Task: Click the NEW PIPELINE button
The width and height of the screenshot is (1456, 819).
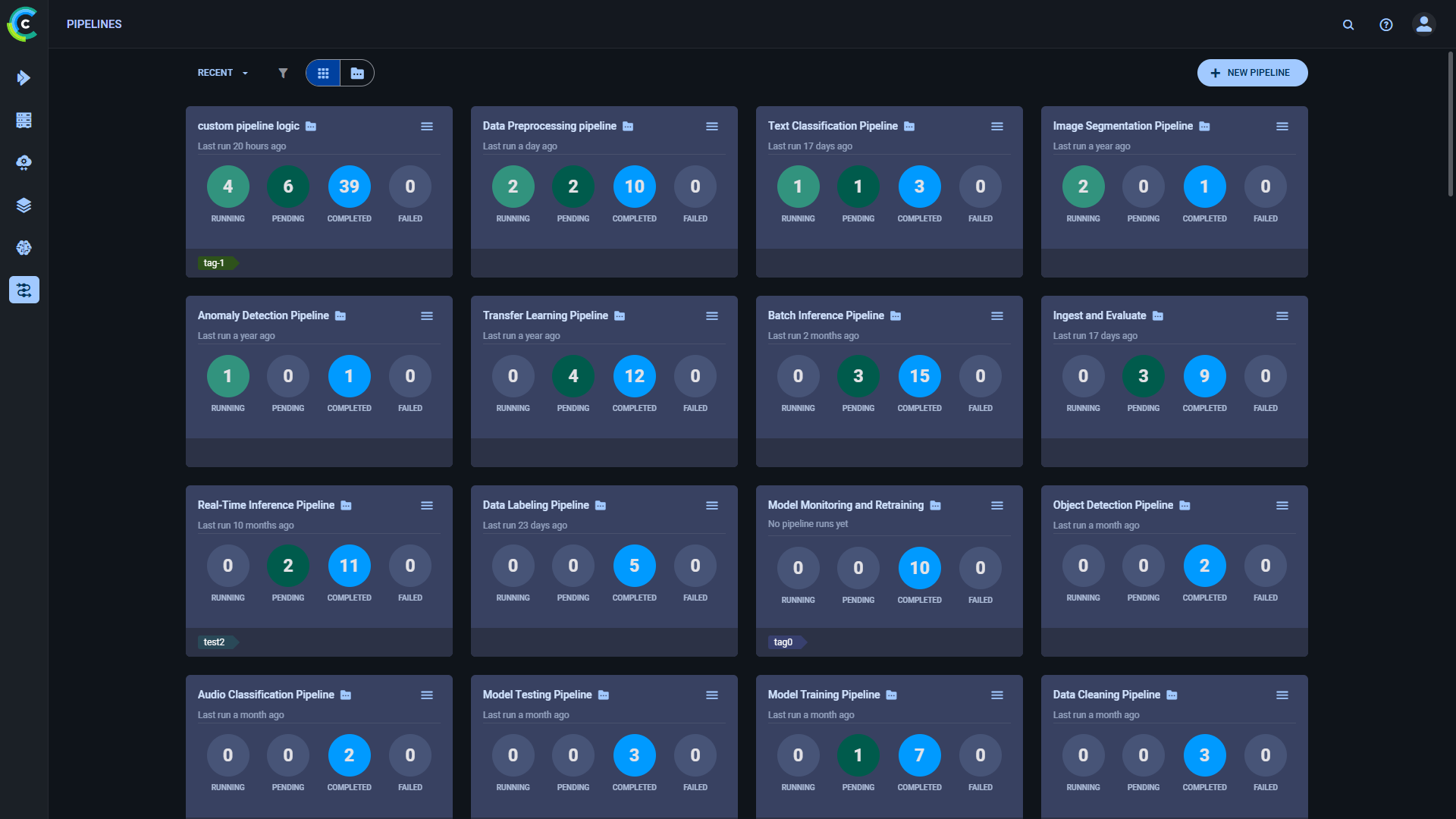Action: 1252,73
